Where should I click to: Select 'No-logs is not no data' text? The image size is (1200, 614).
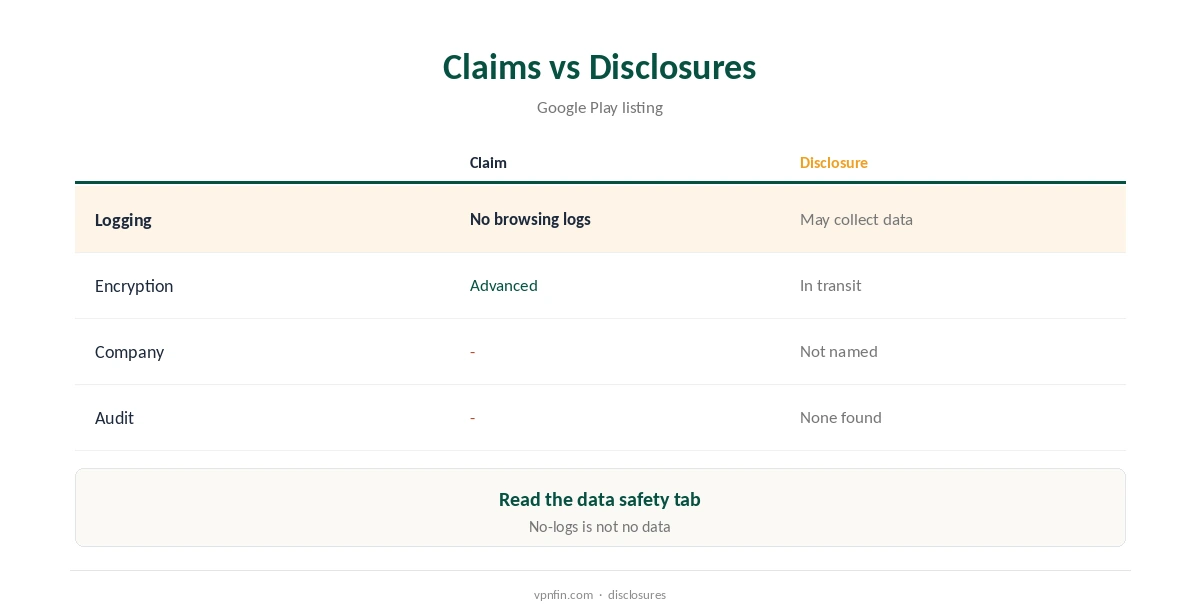[x=599, y=526]
